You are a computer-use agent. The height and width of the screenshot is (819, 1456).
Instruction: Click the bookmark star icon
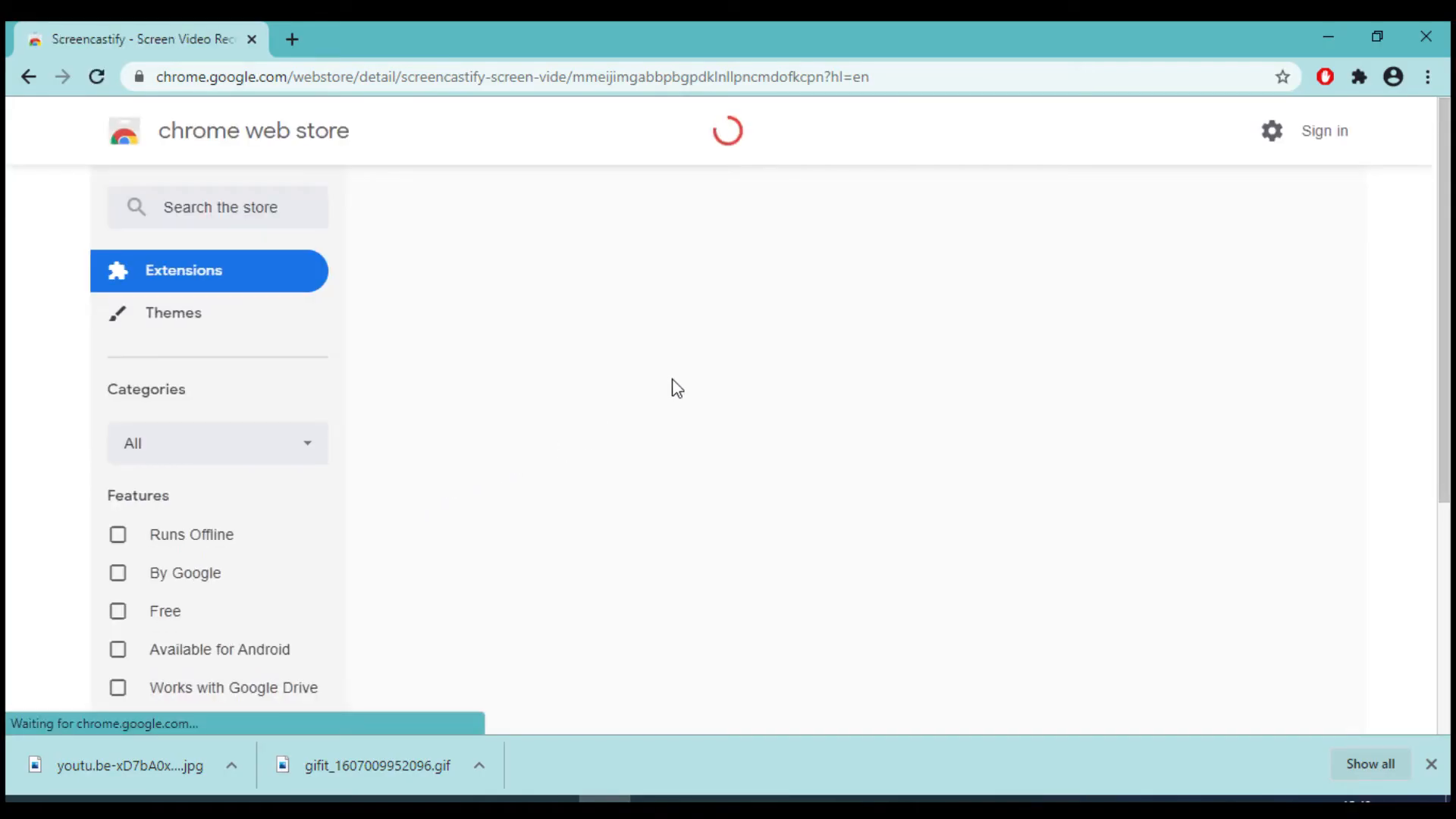(x=1283, y=77)
